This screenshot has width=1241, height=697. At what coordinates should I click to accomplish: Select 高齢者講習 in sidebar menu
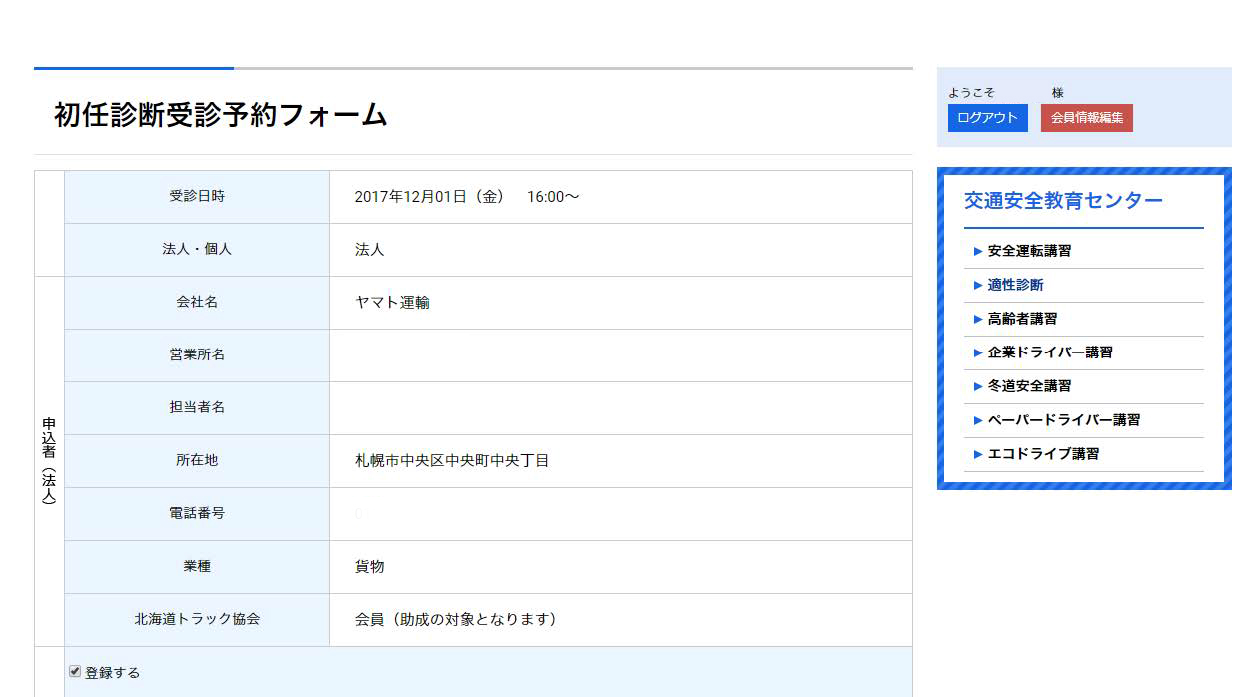[1022, 319]
